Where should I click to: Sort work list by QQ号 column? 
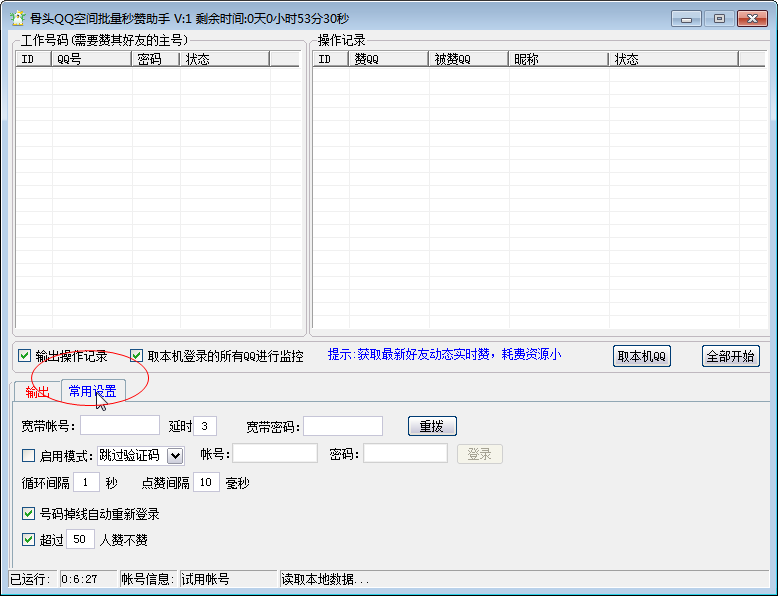pyautogui.click(x=92, y=59)
